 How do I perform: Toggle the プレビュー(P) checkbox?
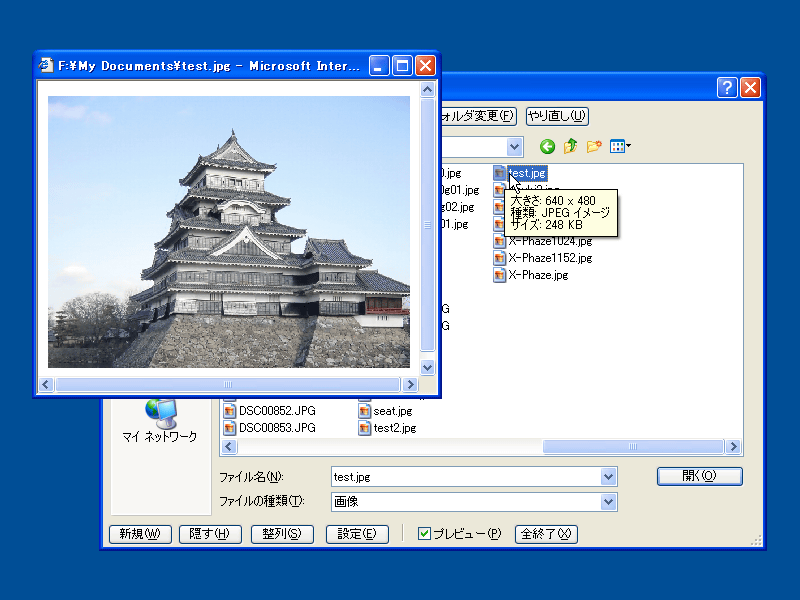[423, 534]
